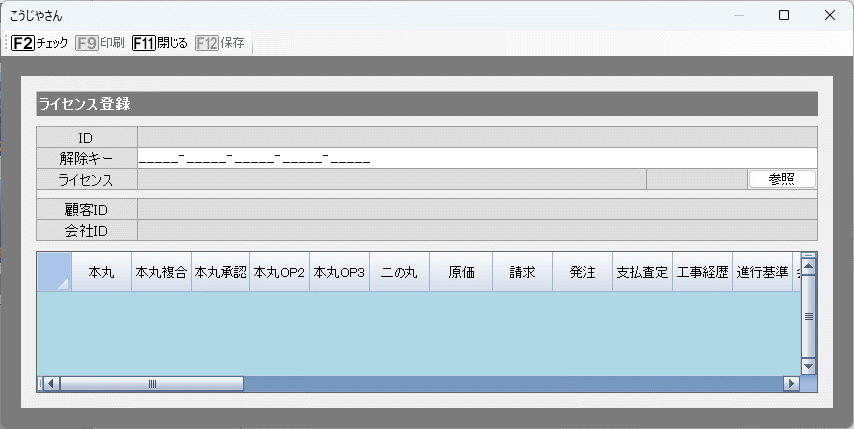854x429 pixels.
Task: Click the ライセンス path field
Action: (x=392, y=179)
